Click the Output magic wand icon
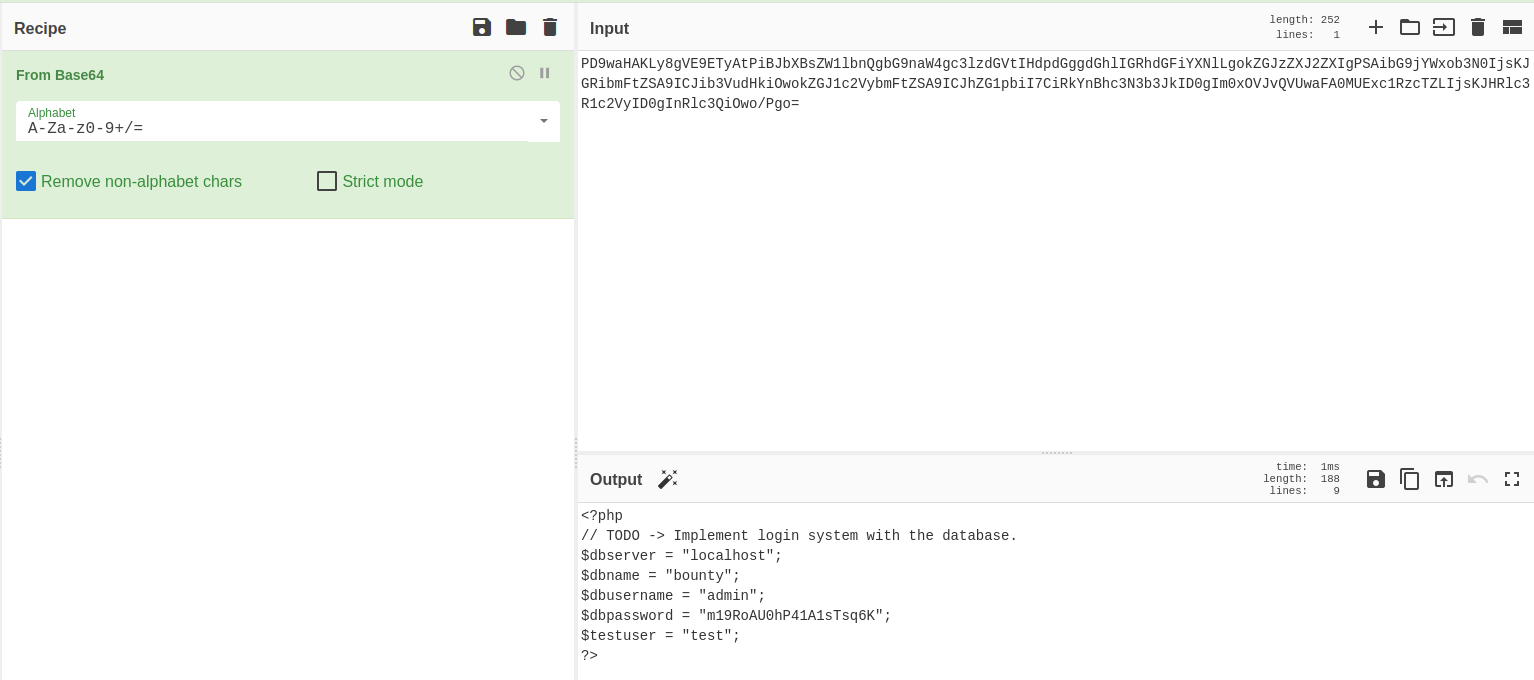1534x680 pixels. [667, 479]
